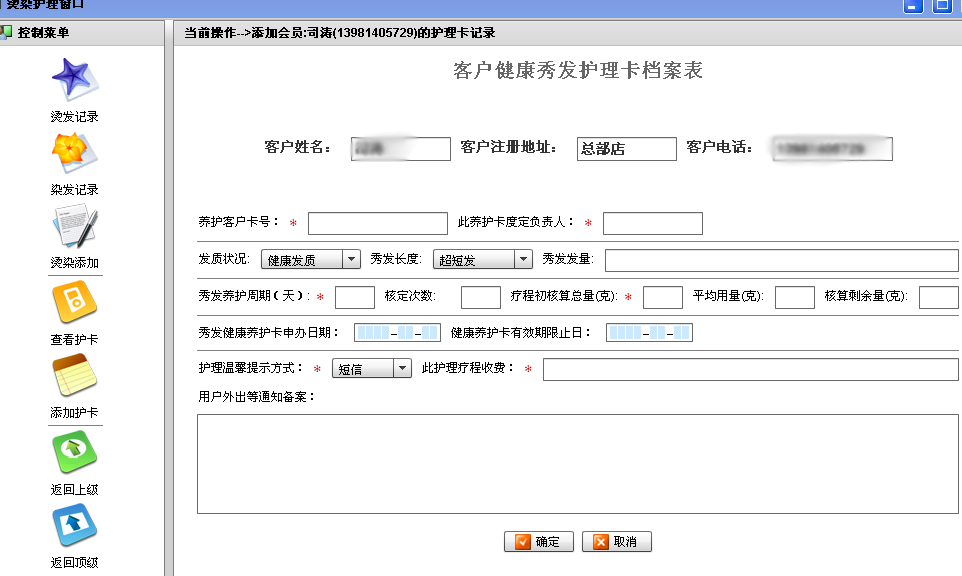The width and height of the screenshot is (962, 576).
Task: Click the 客户注册地址 field showing 总部店
Action: click(x=627, y=149)
